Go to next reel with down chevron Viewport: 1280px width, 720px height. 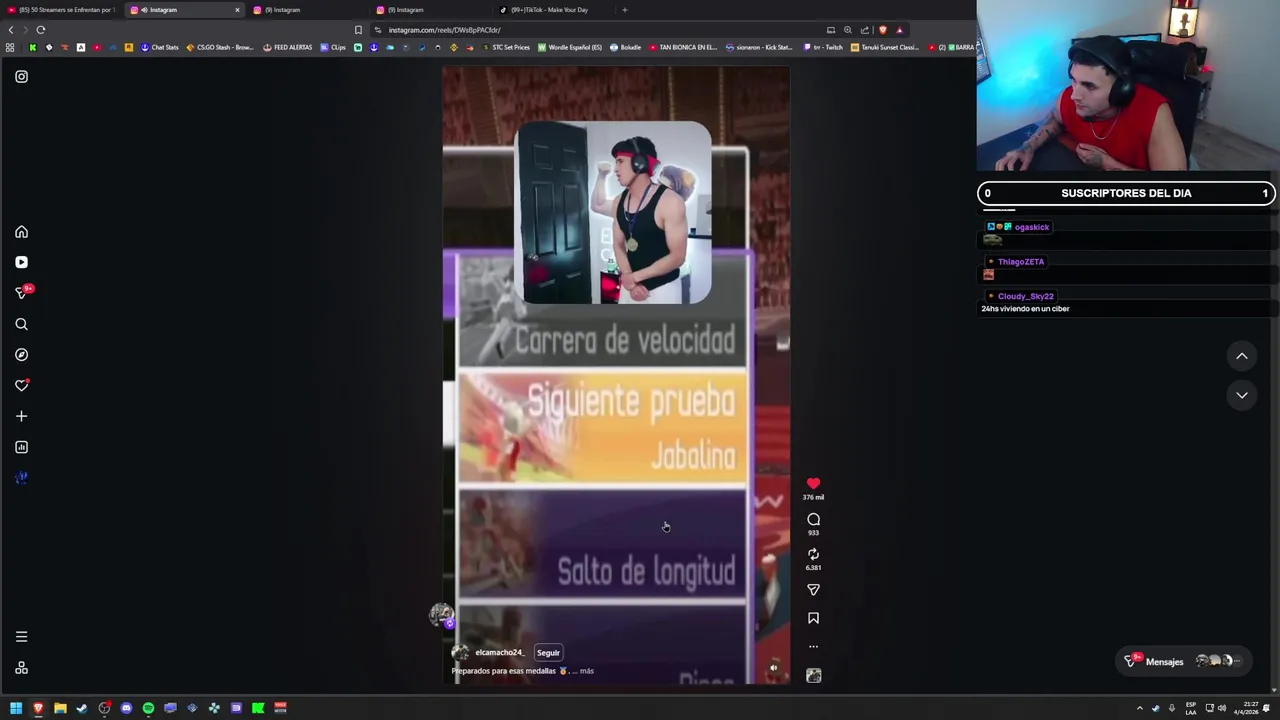point(1241,395)
